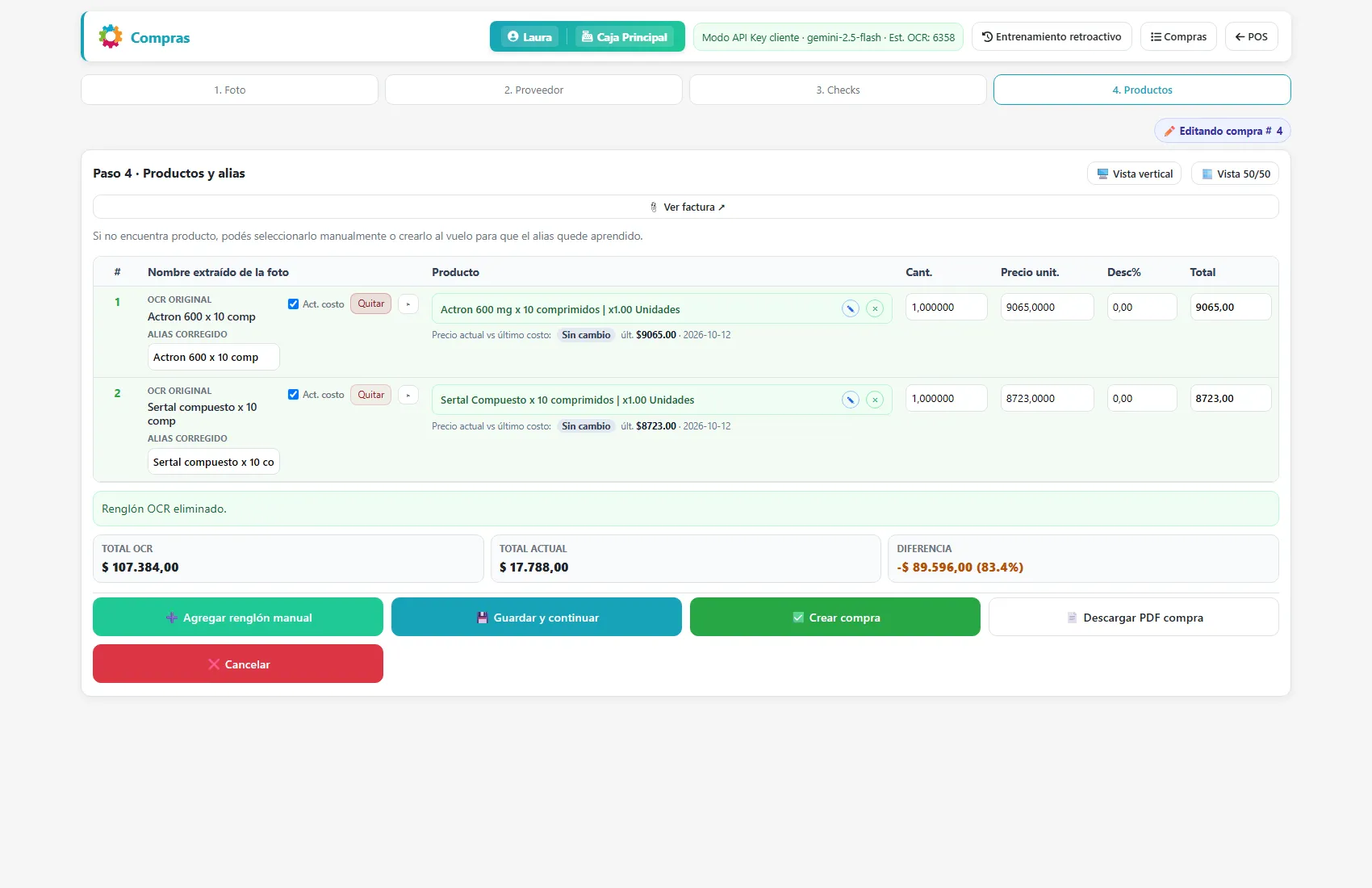Edit alias corregido field for Sertal
This screenshot has height=888, width=1372.
(214, 462)
